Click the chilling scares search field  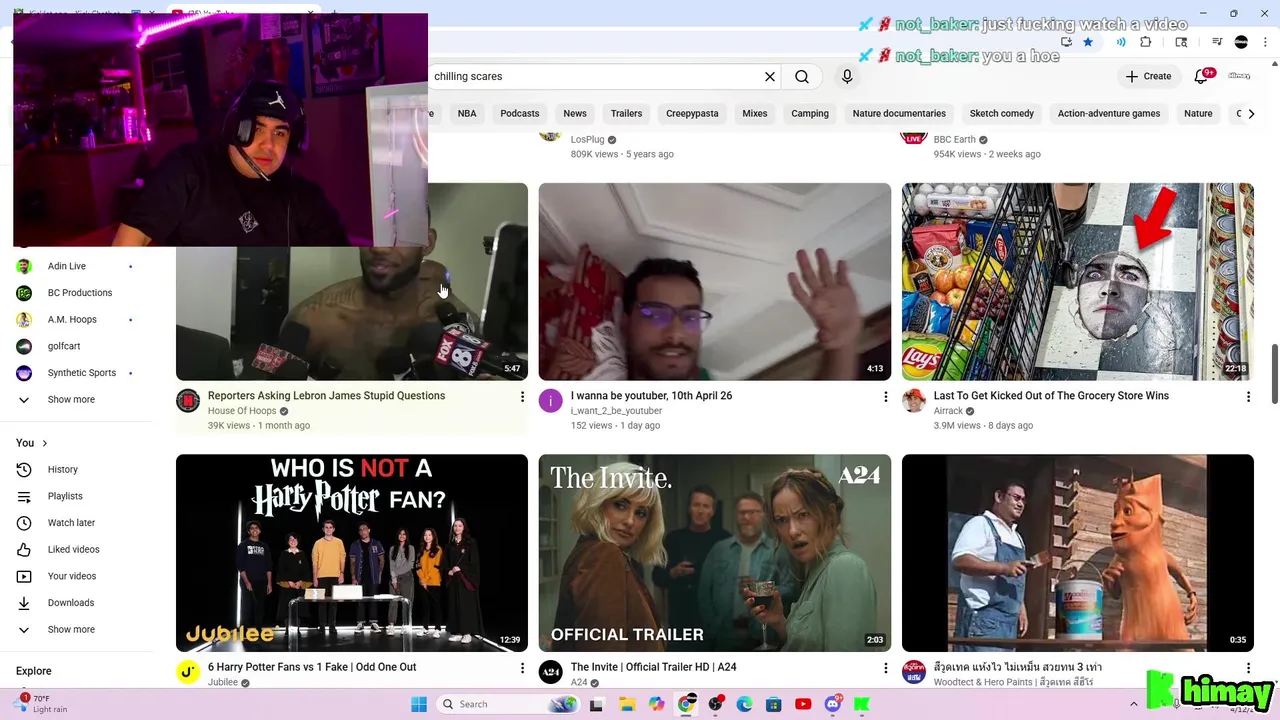click(595, 76)
